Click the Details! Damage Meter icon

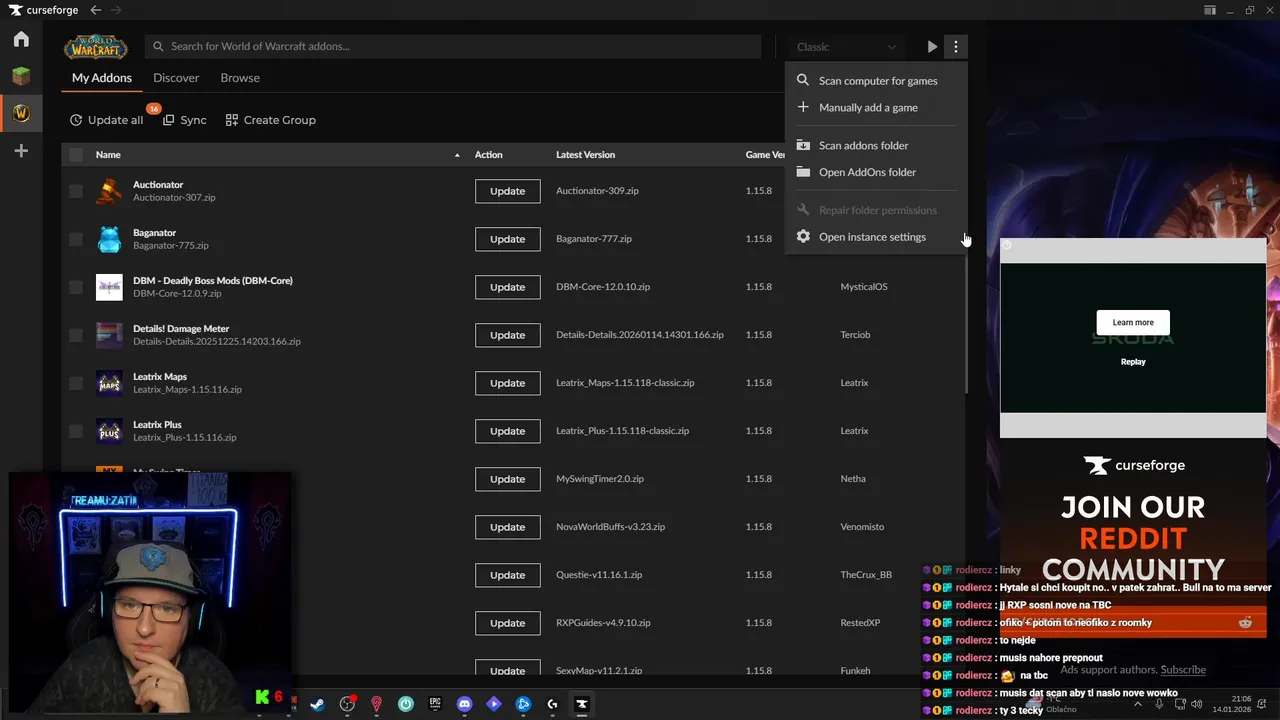(x=109, y=335)
